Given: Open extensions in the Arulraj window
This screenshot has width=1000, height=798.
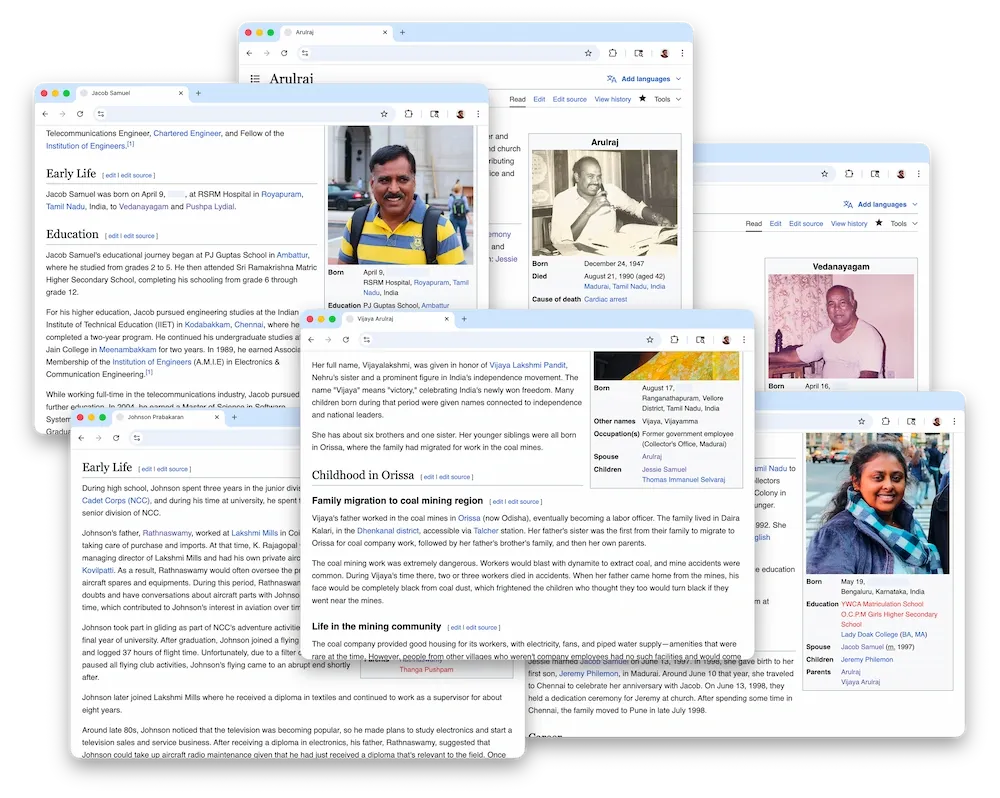Looking at the screenshot, I should coord(613,54).
